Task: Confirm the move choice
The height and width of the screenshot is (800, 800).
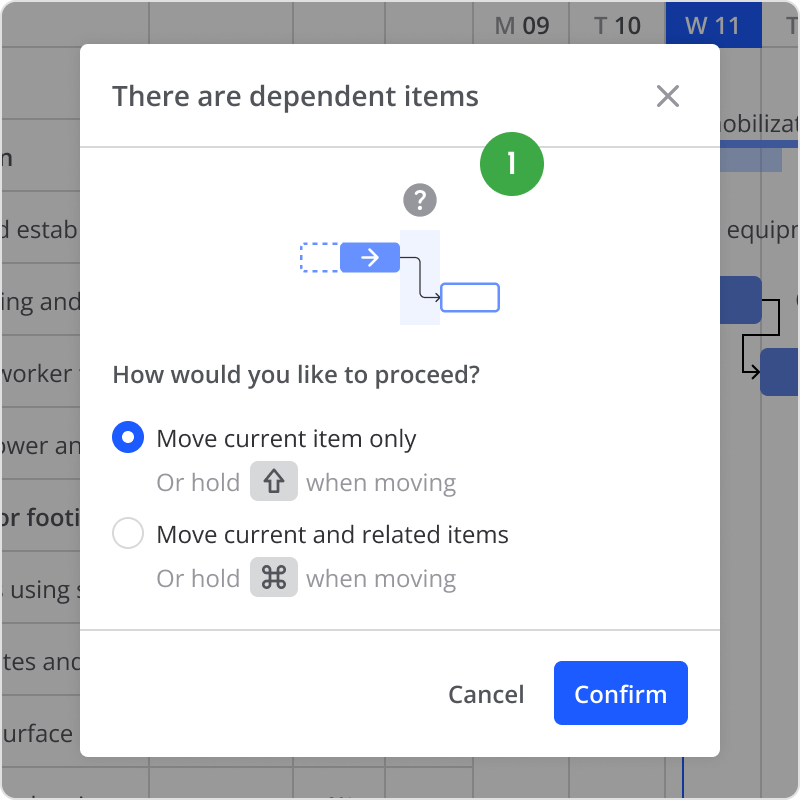Action: 620,693
